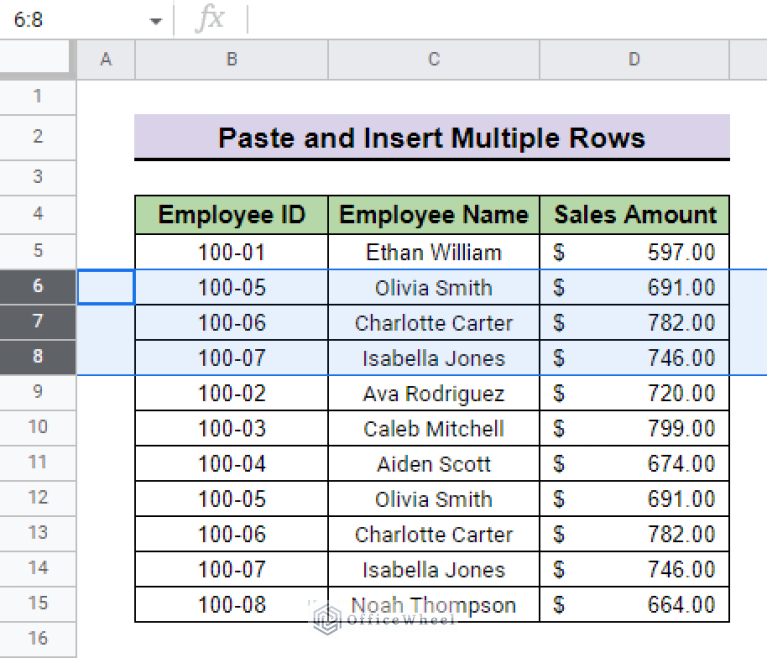767x658 pixels.
Task: Click cell containing 100-08
Action: coord(231,604)
